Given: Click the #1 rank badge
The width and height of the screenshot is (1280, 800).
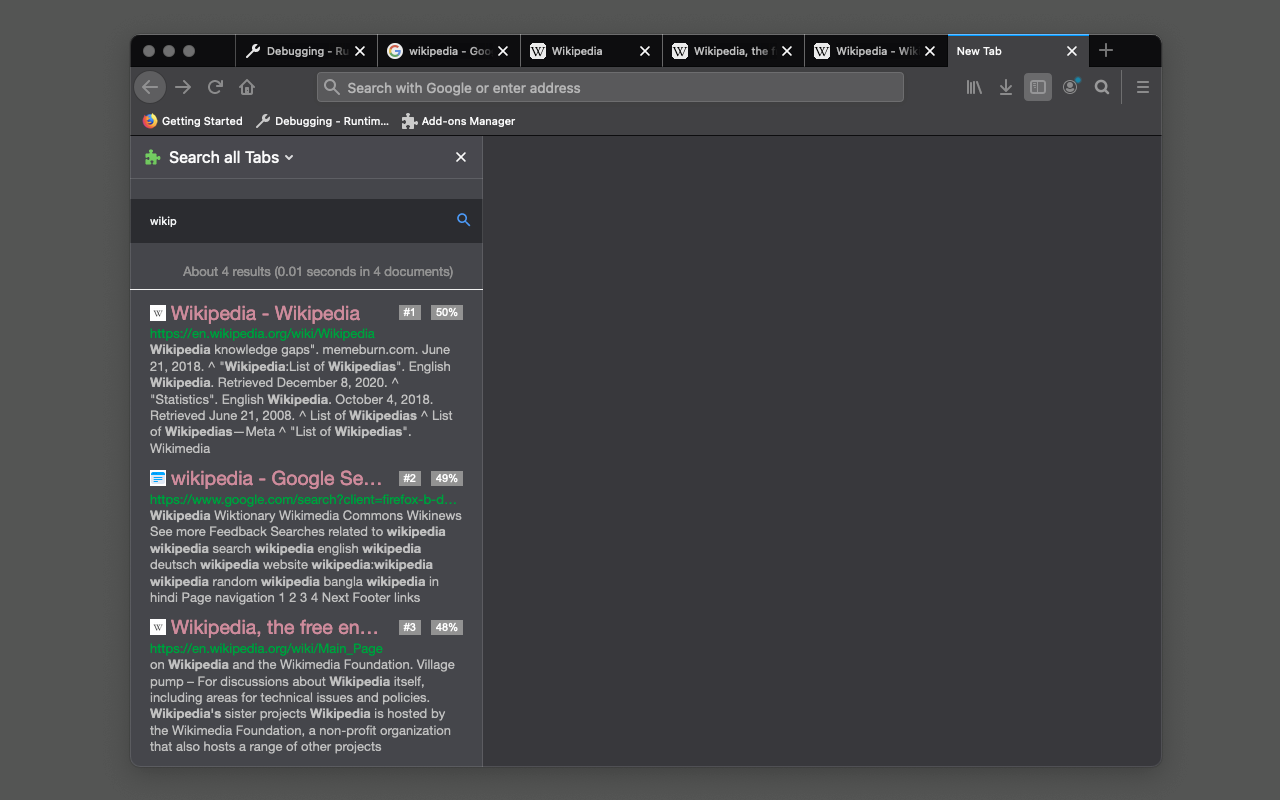Looking at the screenshot, I should (409, 313).
